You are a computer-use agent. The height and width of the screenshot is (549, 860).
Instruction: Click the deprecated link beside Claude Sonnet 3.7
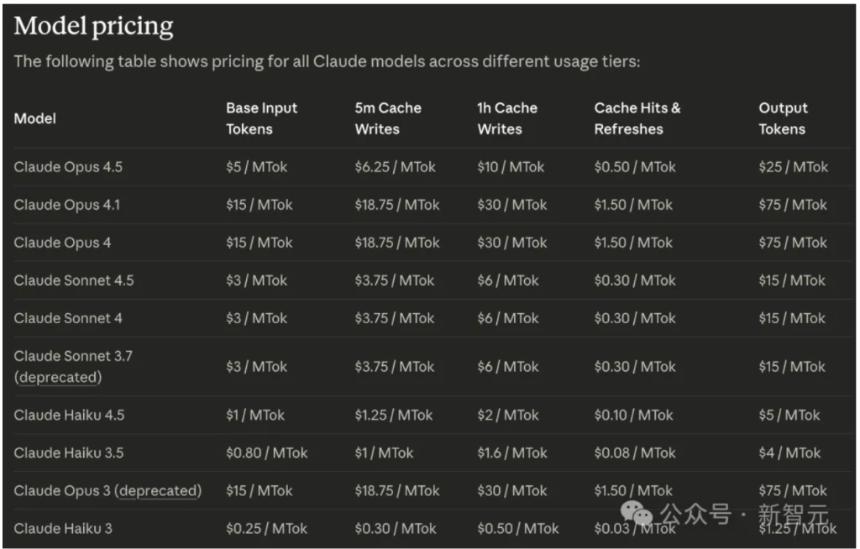(x=58, y=377)
